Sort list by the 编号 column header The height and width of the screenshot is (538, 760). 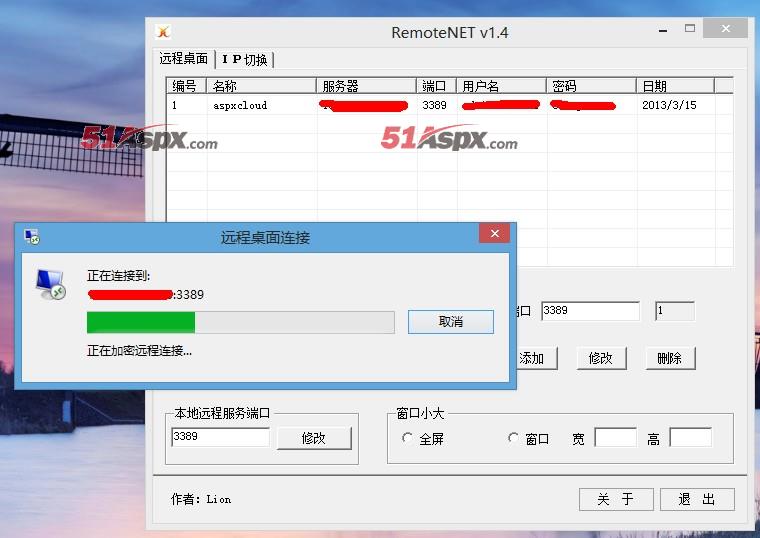pos(187,86)
